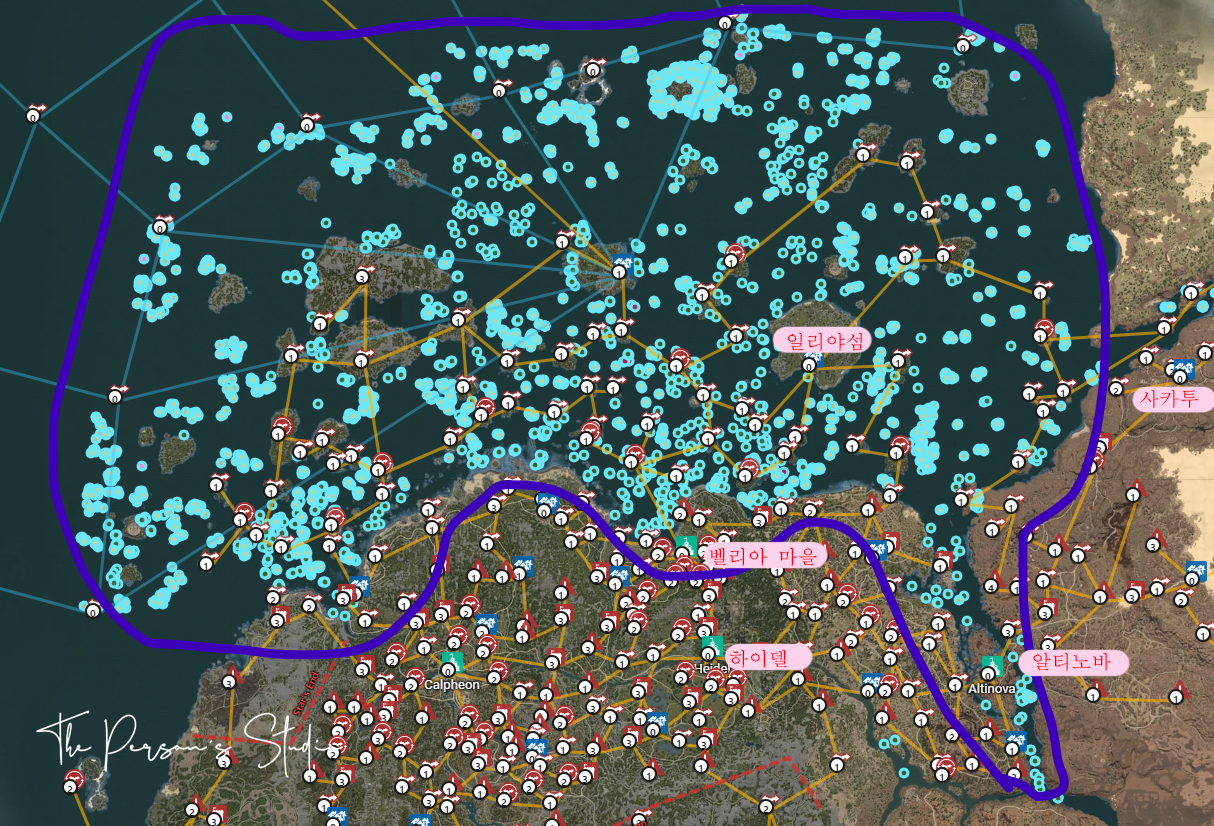1214x826 pixels.
Task: Select the 0 node beside the ring-shaped island
Action: click(x=593, y=70)
